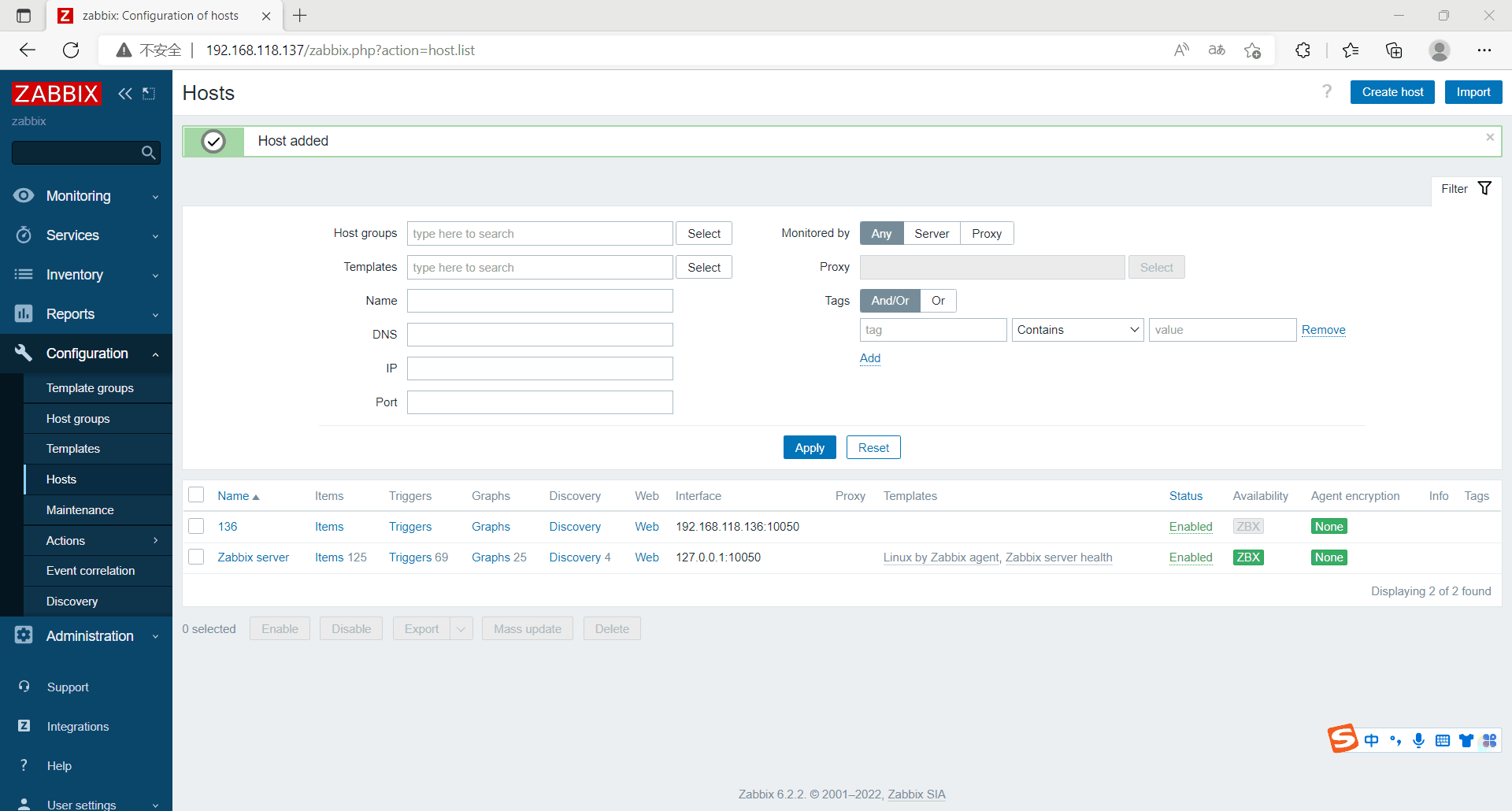
Task: Open the browser extensions puzzle icon
Action: pos(1303,50)
